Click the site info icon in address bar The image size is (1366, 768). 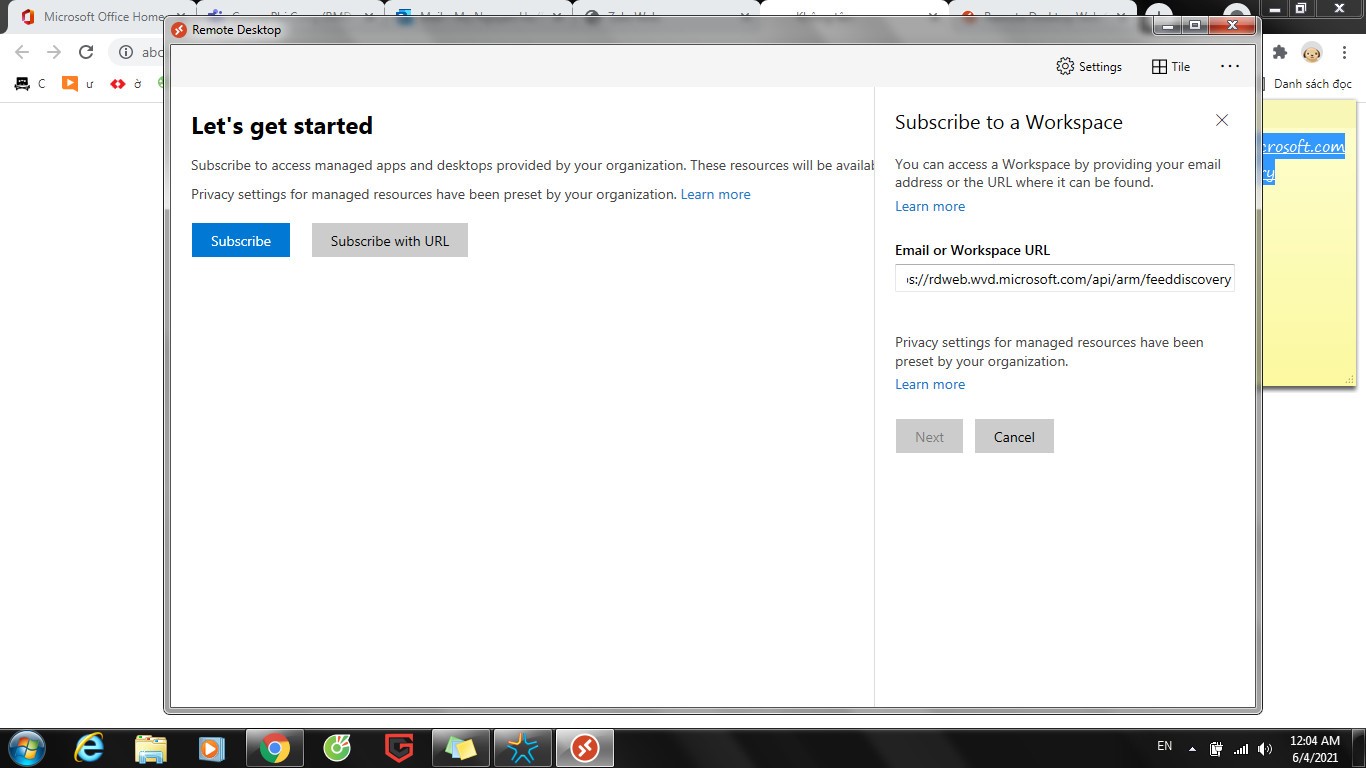[126, 52]
